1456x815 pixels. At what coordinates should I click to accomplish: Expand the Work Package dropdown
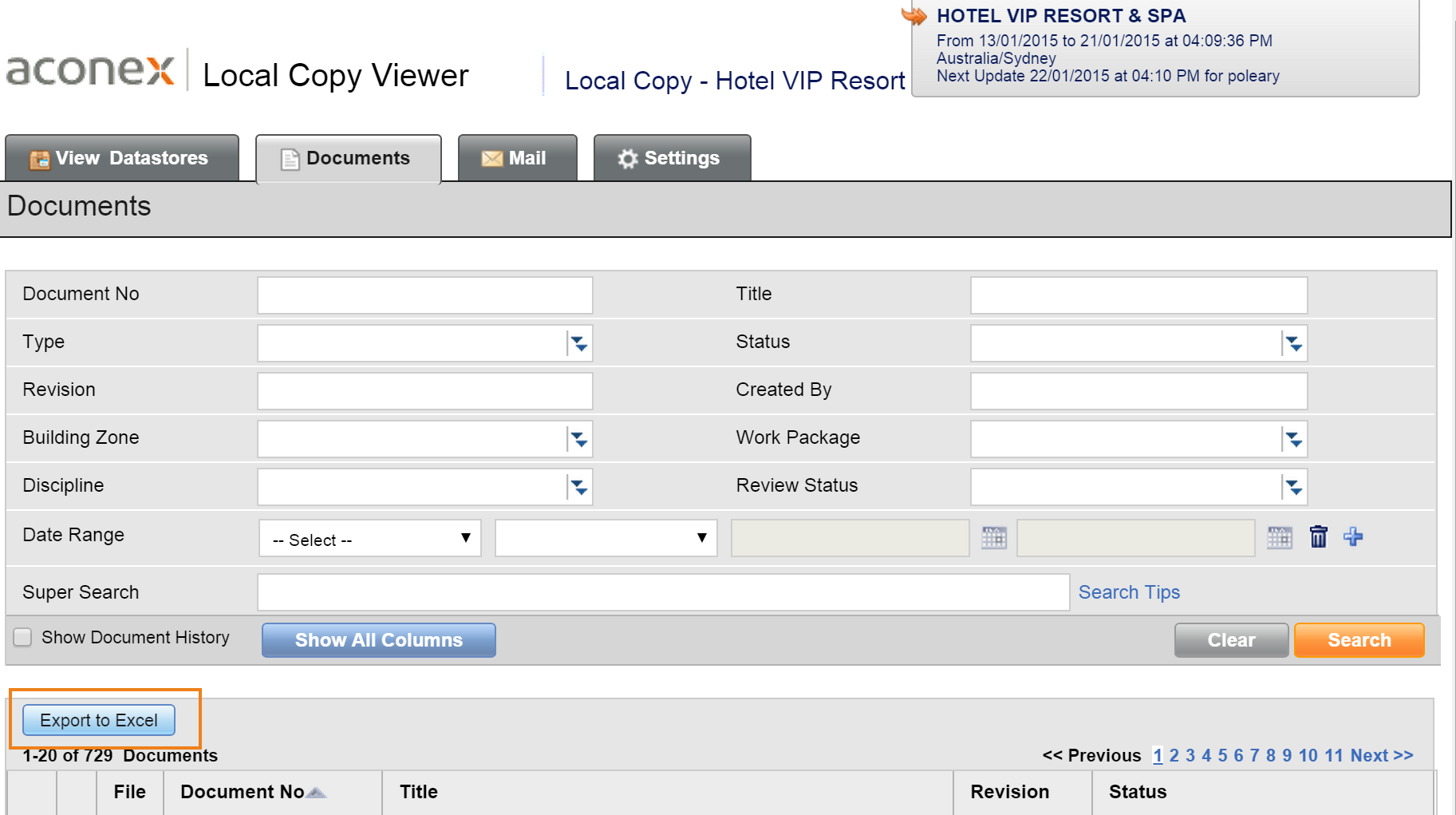(1293, 439)
